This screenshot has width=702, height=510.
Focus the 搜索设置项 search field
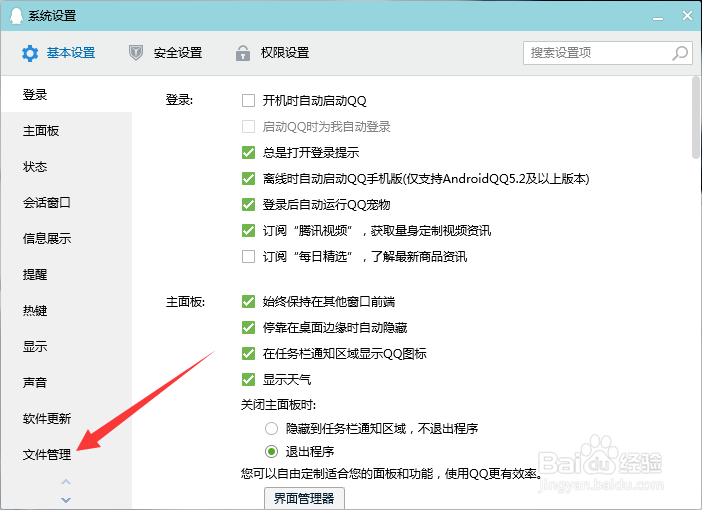point(608,53)
